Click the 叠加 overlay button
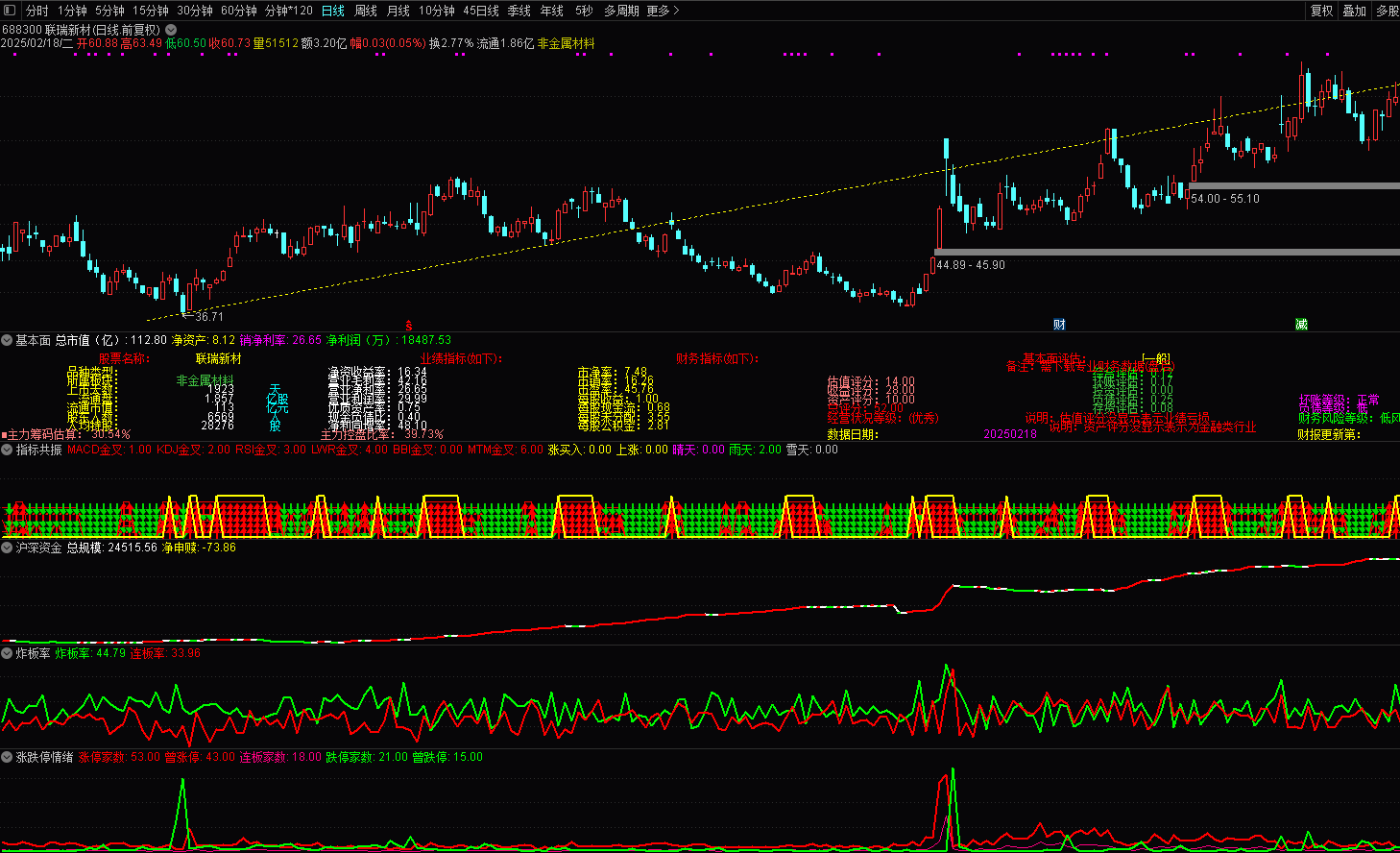 coord(1355,11)
